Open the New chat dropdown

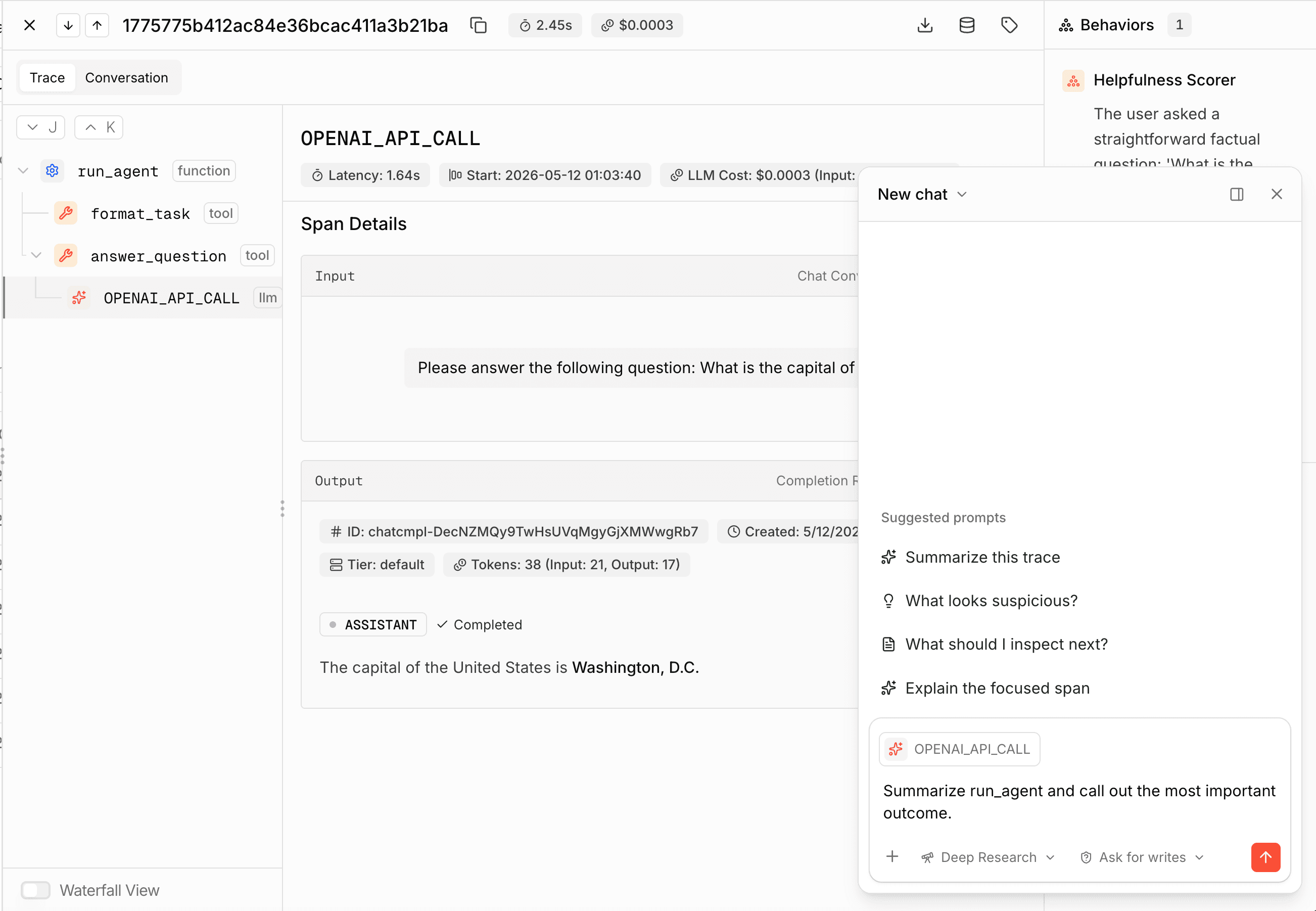(x=922, y=195)
